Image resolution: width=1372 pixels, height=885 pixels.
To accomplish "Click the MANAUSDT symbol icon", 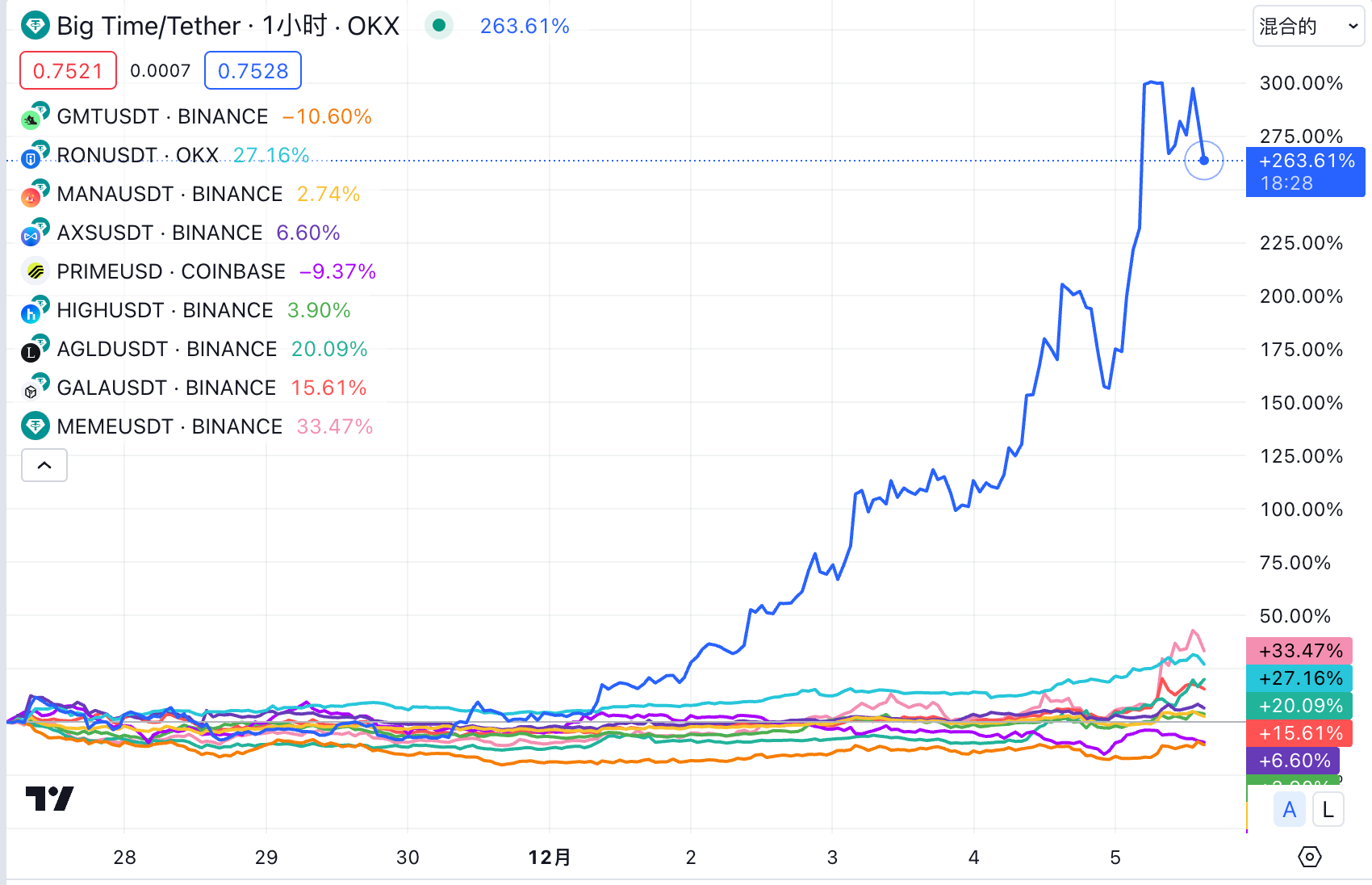I will (35, 195).
